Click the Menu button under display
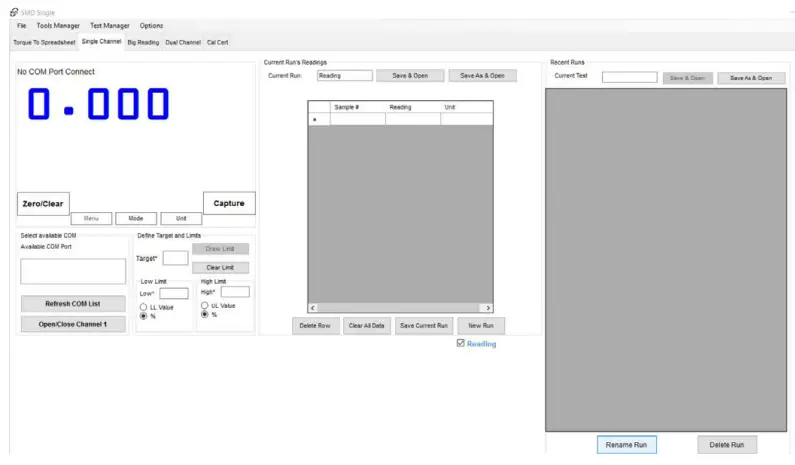The height and width of the screenshot is (465, 795). pyautogui.click(x=91, y=219)
